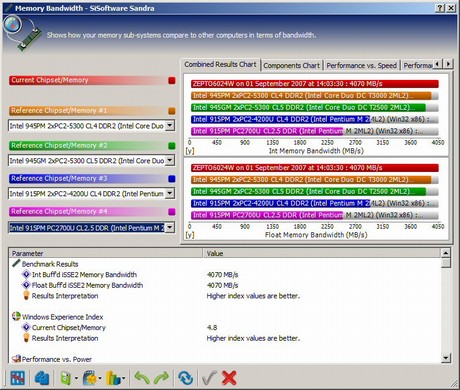Click the red X cancel icon
The image size is (460, 390).
click(x=229, y=378)
